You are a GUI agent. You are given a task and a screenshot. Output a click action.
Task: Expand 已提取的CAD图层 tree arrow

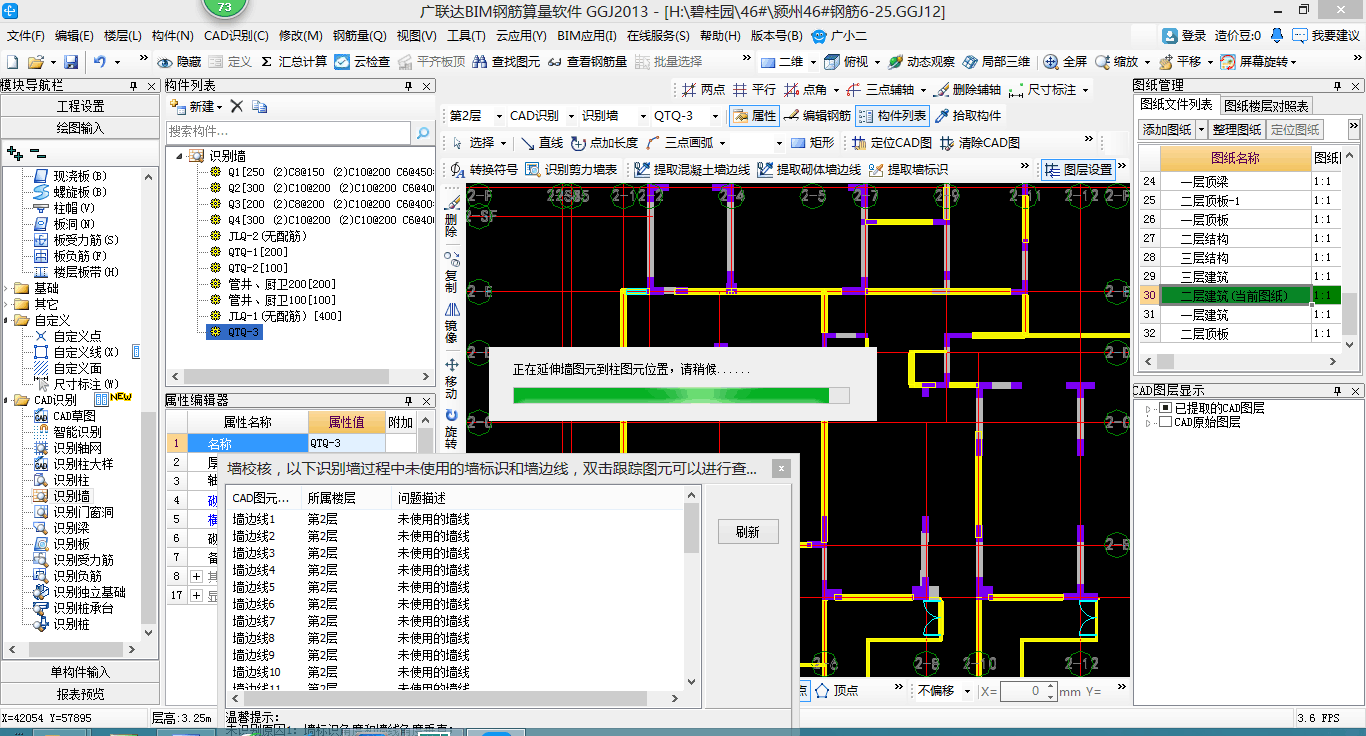1146,408
